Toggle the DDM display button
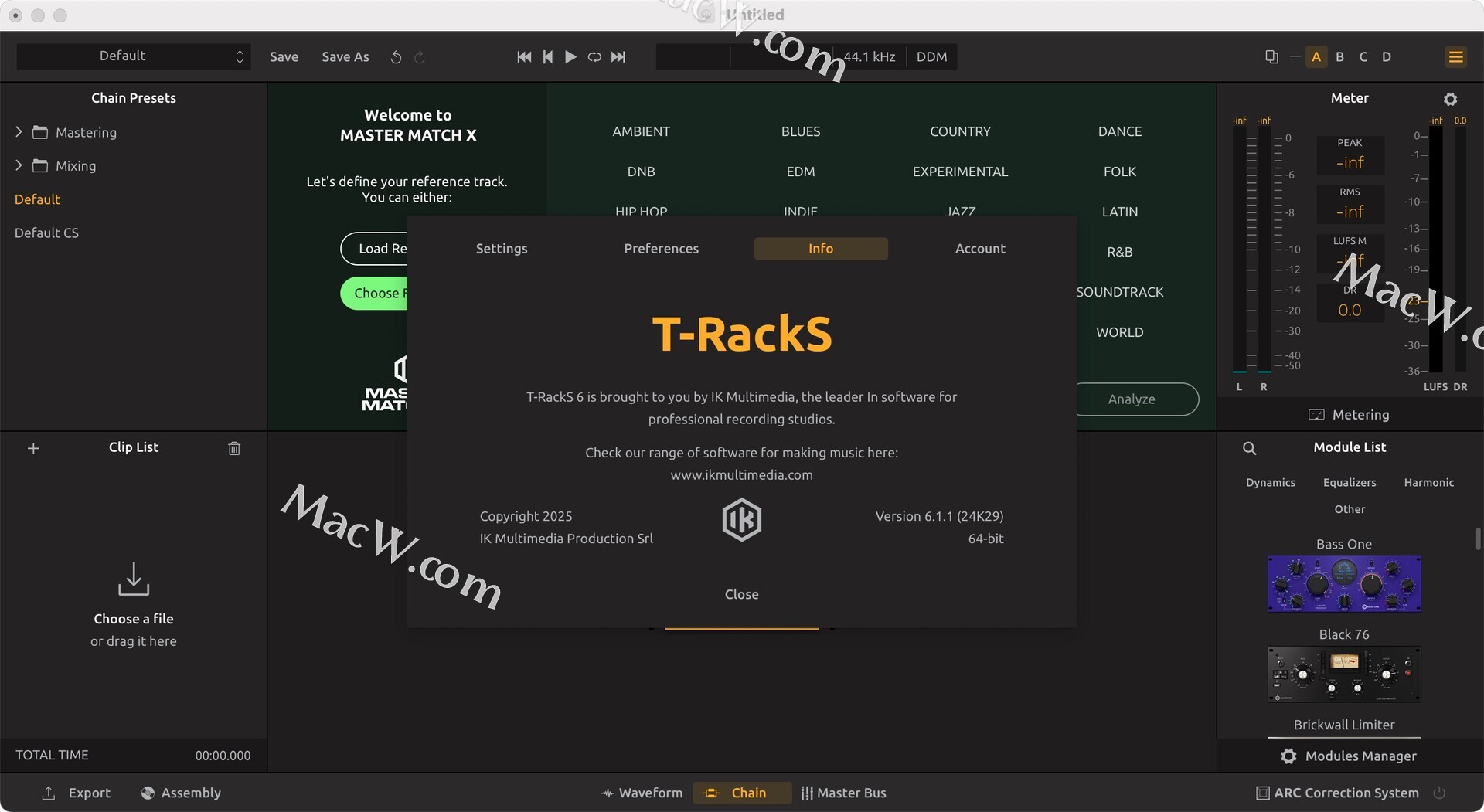Viewport: 1484px width, 812px height. tap(931, 56)
